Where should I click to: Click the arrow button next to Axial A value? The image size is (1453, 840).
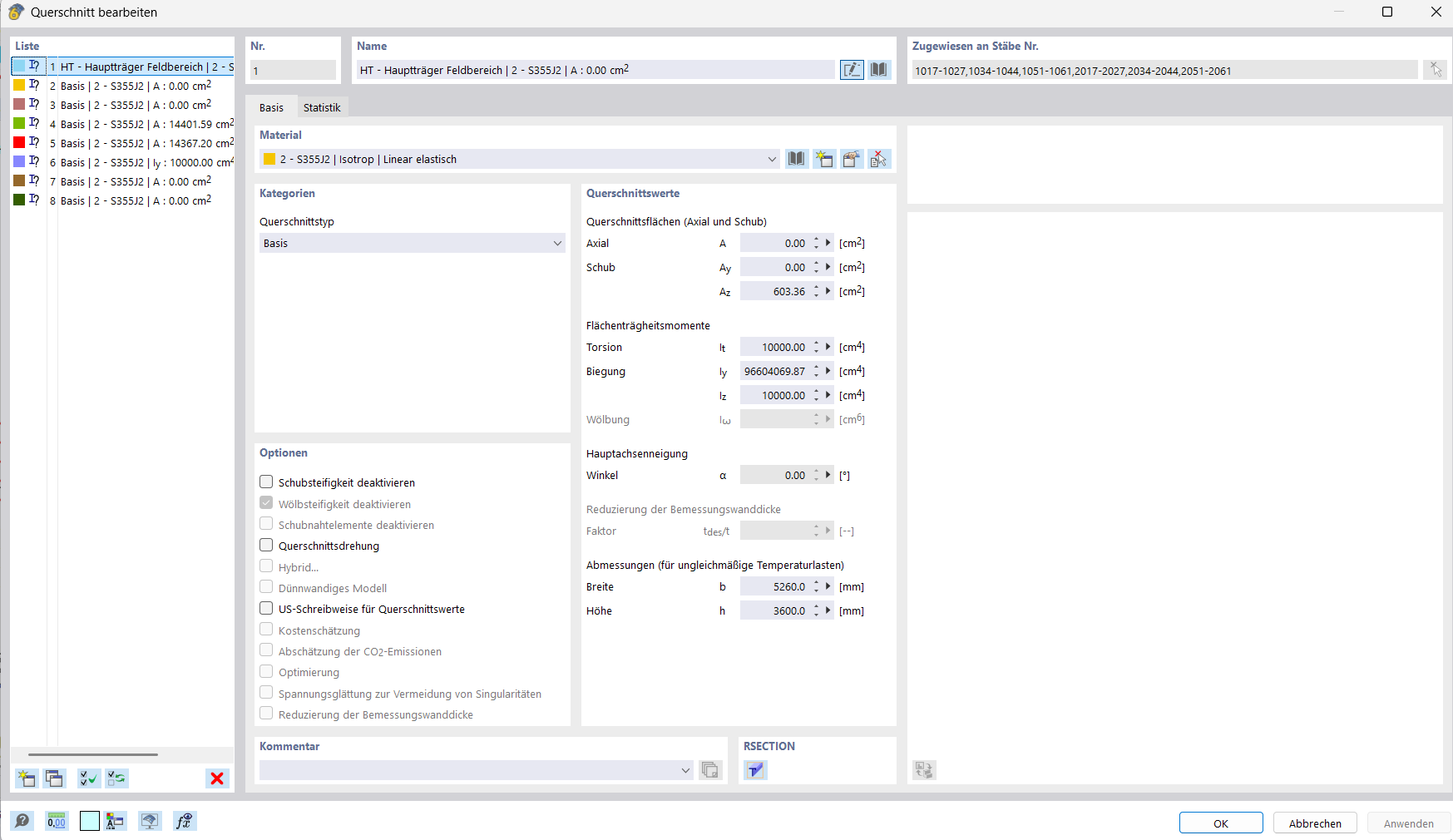pyautogui.click(x=828, y=243)
